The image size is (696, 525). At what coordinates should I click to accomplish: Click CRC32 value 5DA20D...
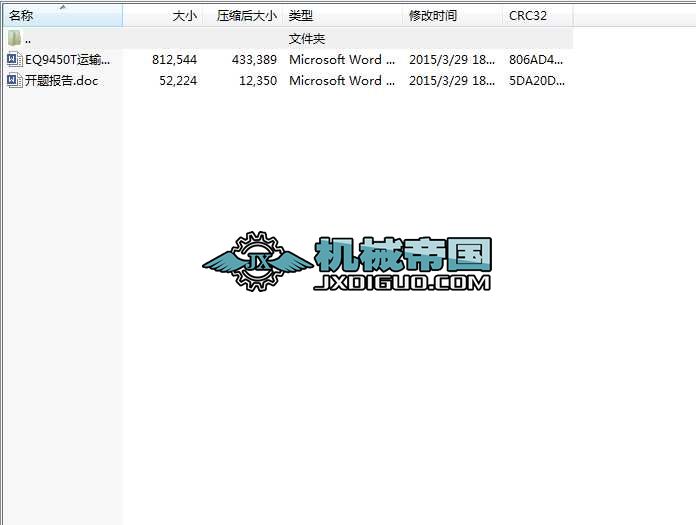(x=537, y=81)
